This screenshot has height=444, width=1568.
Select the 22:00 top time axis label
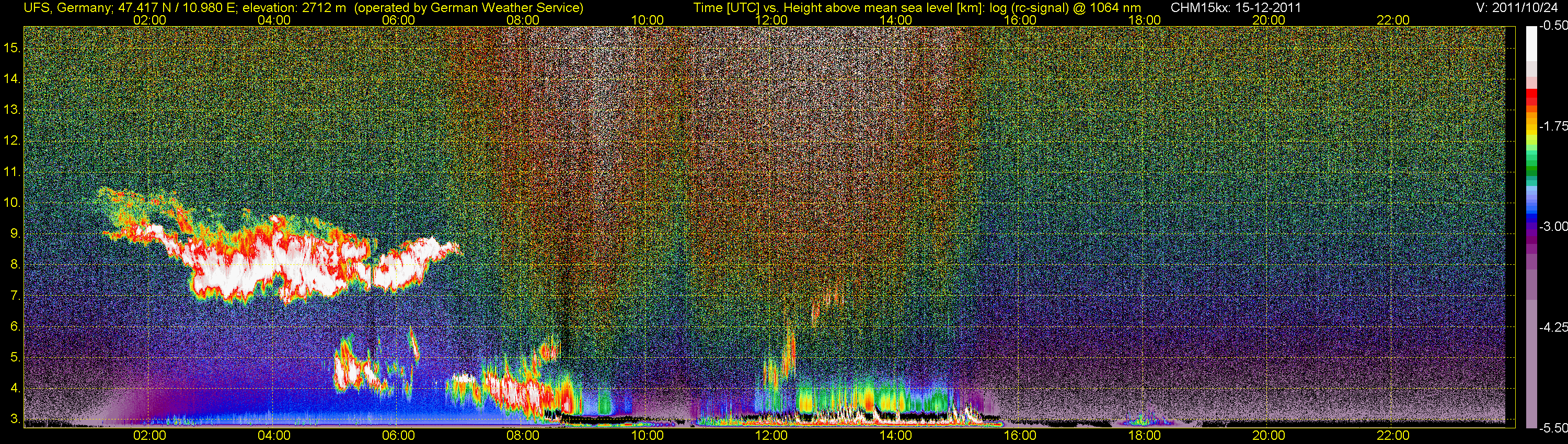click(x=1393, y=20)
